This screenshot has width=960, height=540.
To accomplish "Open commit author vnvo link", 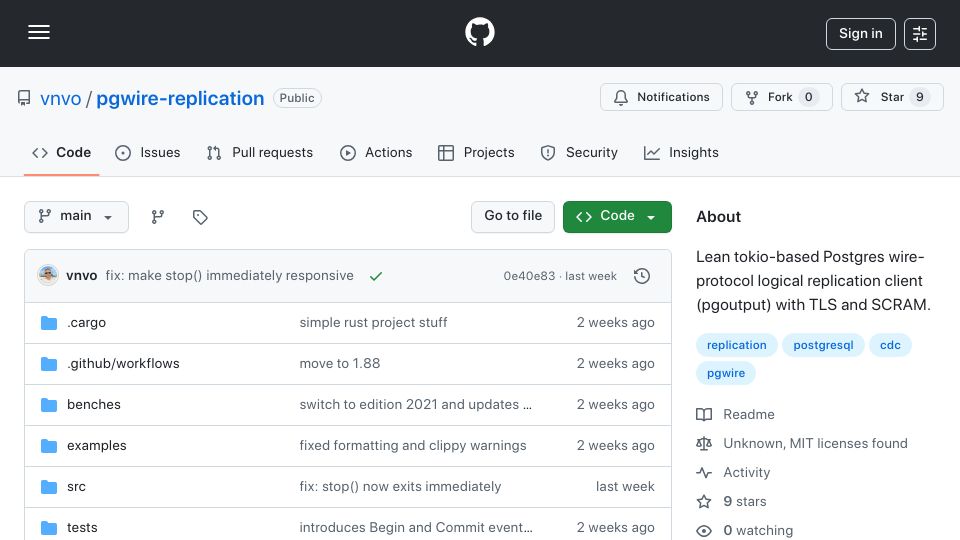I will (81, 276).
